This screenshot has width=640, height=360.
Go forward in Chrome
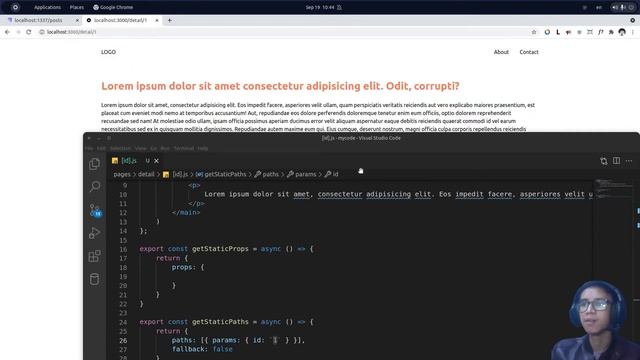pos(18,32)
